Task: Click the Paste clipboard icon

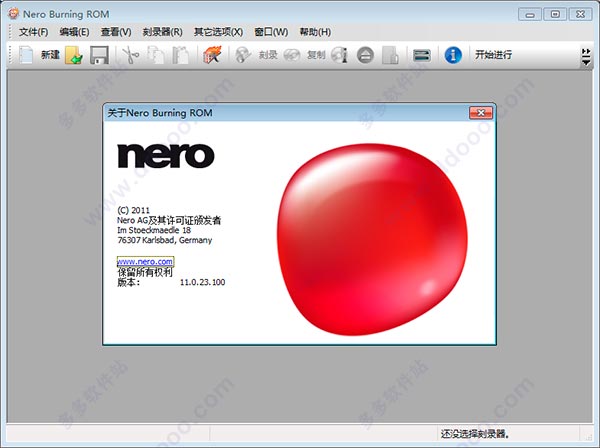Action: [x=180, y=55]
